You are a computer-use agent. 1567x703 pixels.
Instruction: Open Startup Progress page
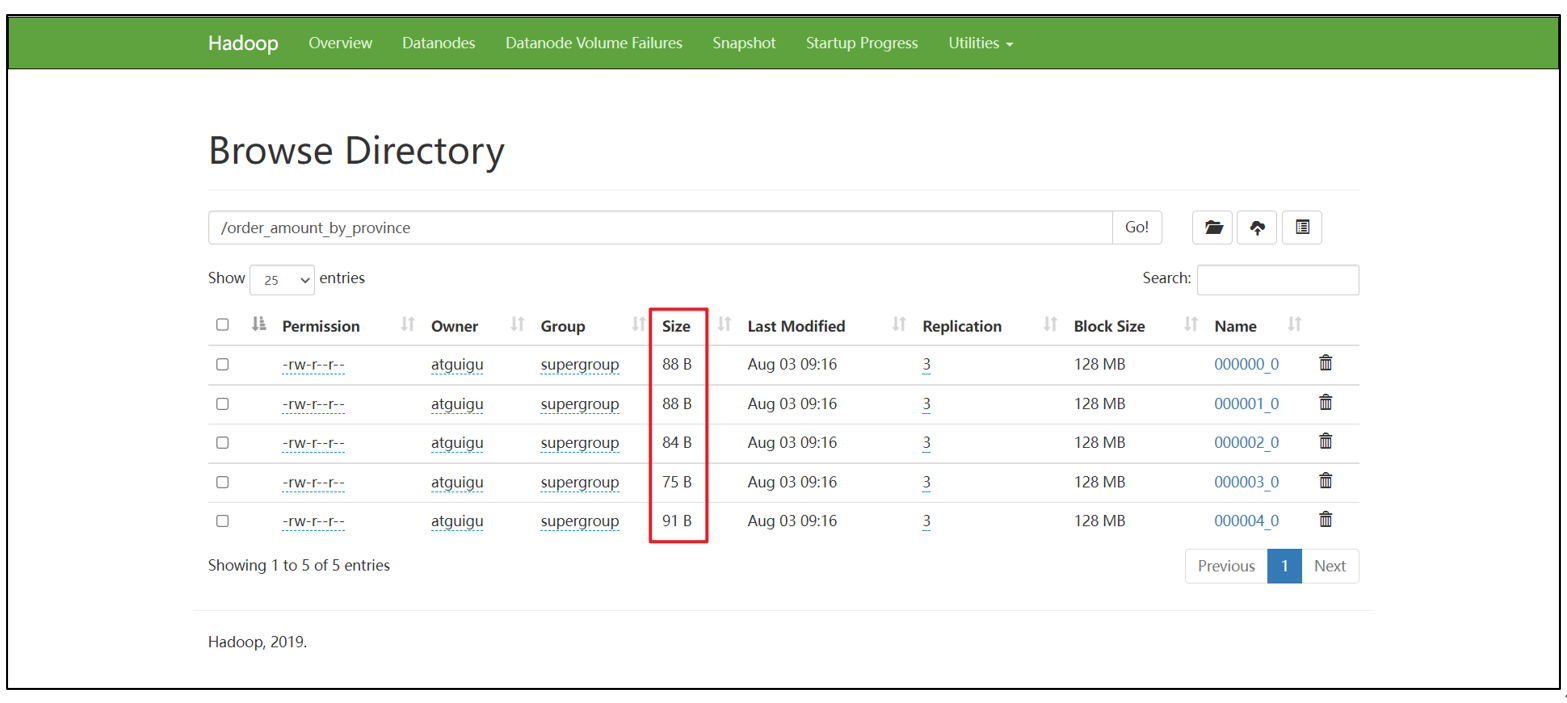click(861, 43)
